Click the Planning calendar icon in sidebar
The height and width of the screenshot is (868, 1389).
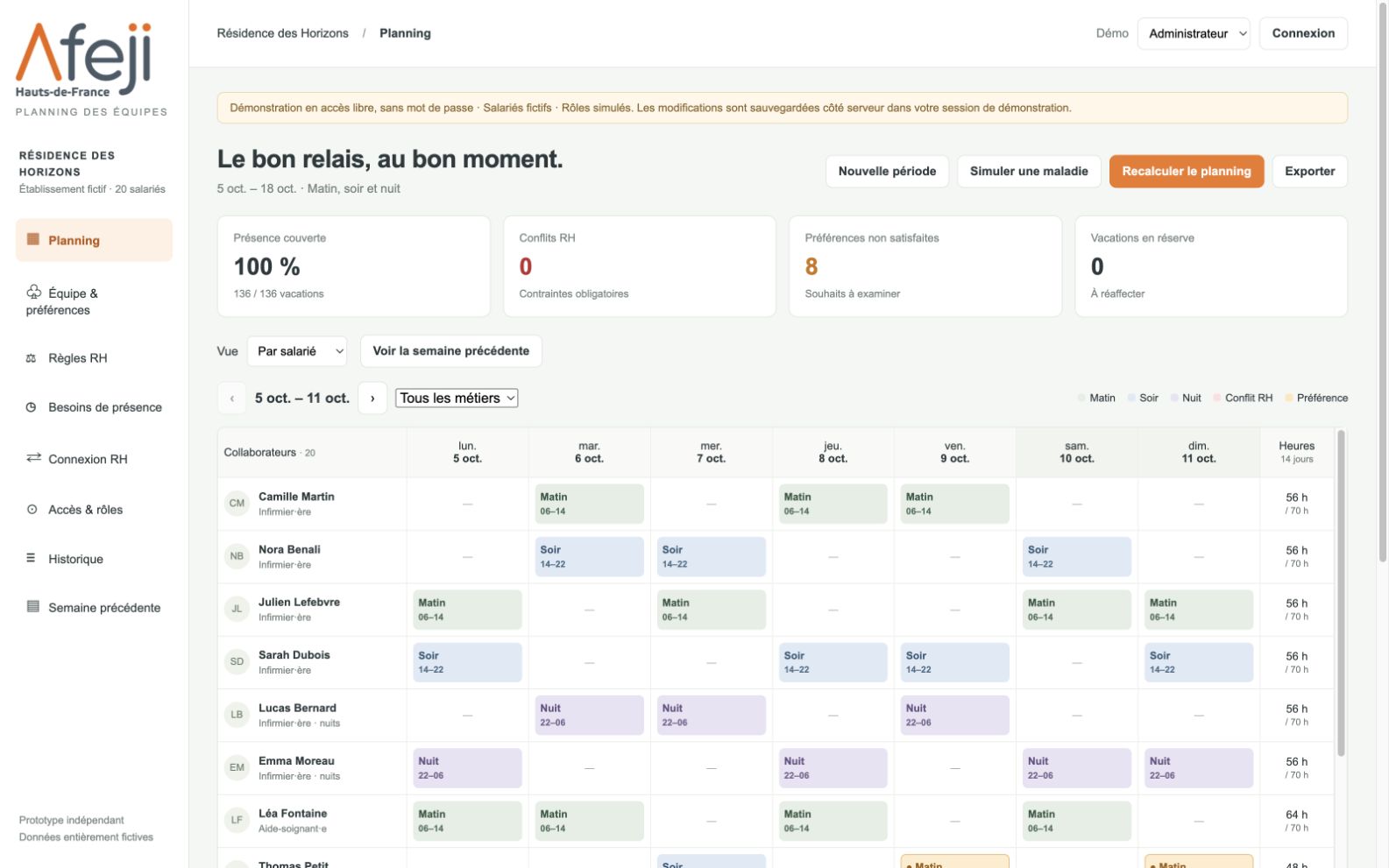click(x=33, y=239)
